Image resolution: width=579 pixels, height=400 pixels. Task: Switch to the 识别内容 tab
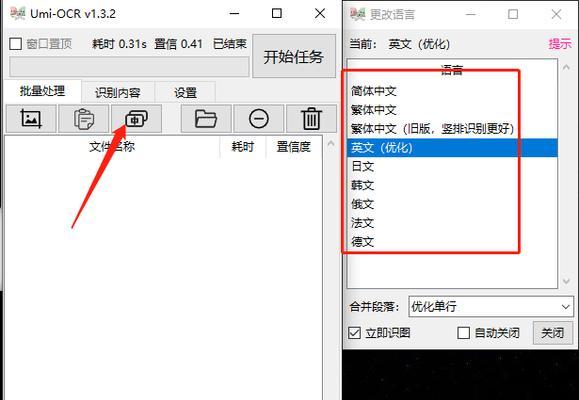pyautogui.click(x=117, y=92)
